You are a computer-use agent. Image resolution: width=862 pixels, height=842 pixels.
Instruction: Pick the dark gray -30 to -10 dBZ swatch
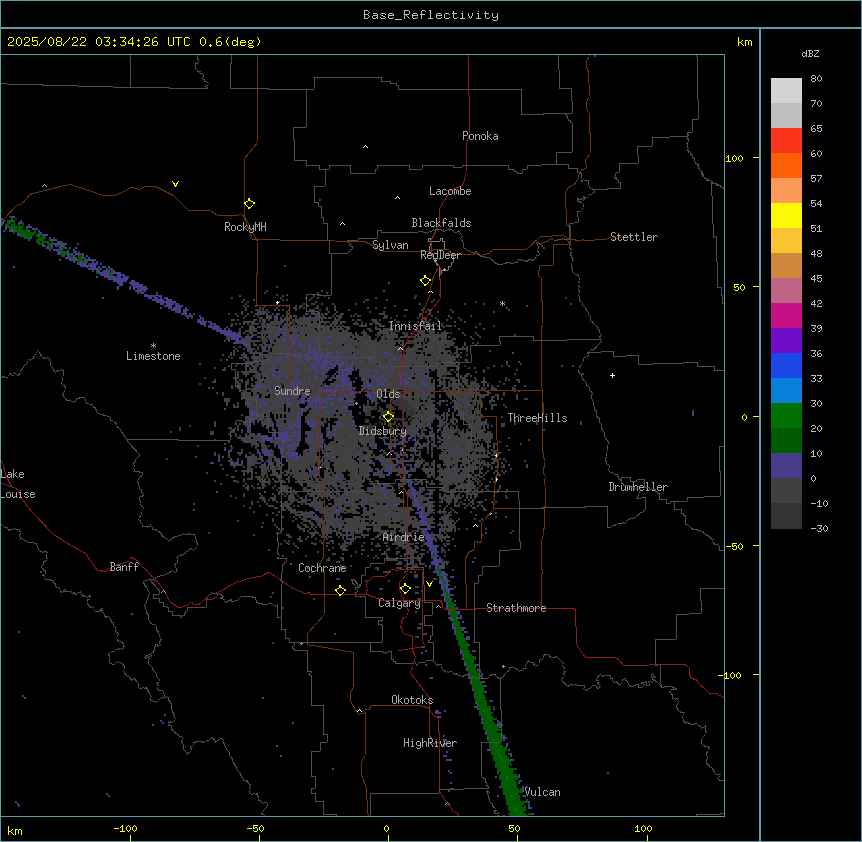pos(786,516)
